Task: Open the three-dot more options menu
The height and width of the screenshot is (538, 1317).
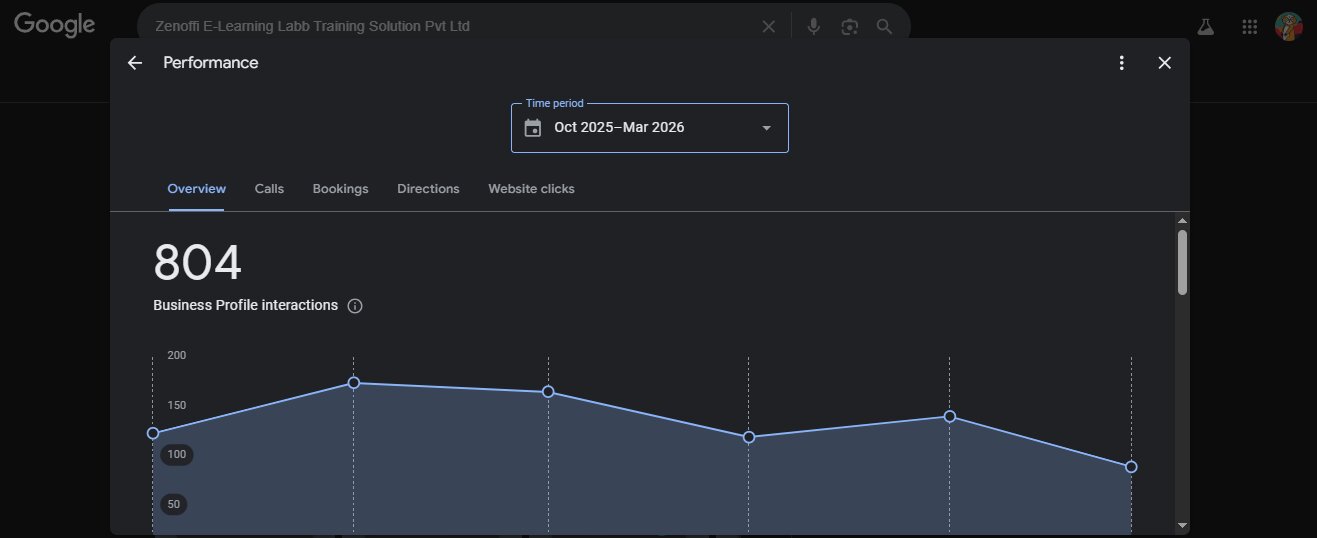Action: click(x=1122, y=63)
